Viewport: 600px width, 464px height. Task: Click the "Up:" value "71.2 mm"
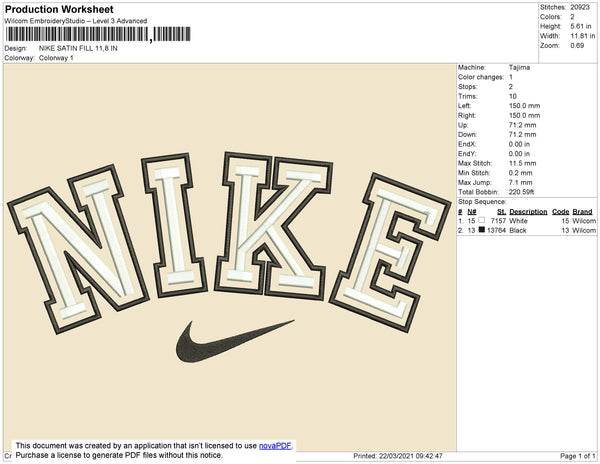point(522,125)
